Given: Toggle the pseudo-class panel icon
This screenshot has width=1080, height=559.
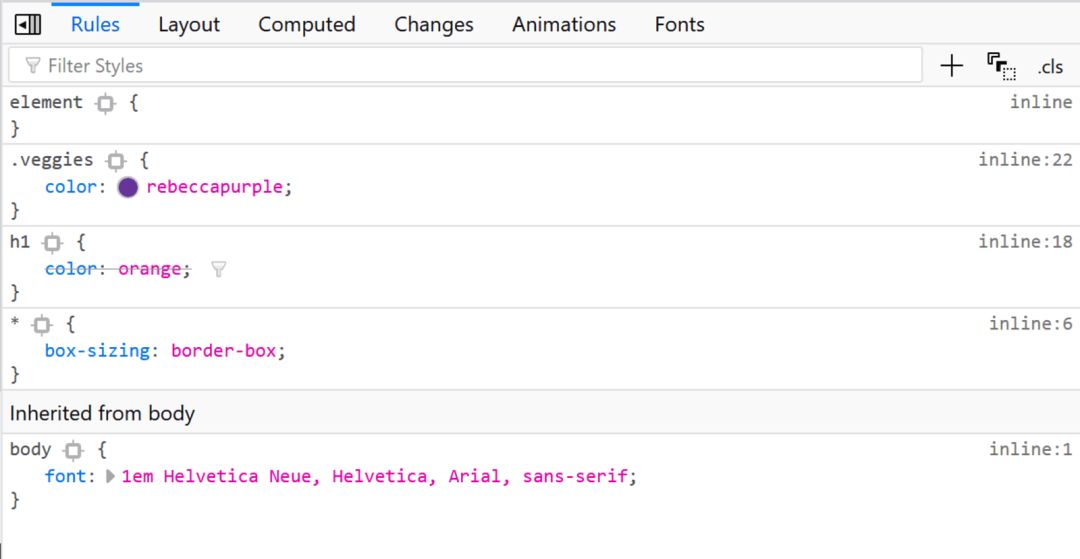Looking at the screenshot, I should [x=1001, y=66].
